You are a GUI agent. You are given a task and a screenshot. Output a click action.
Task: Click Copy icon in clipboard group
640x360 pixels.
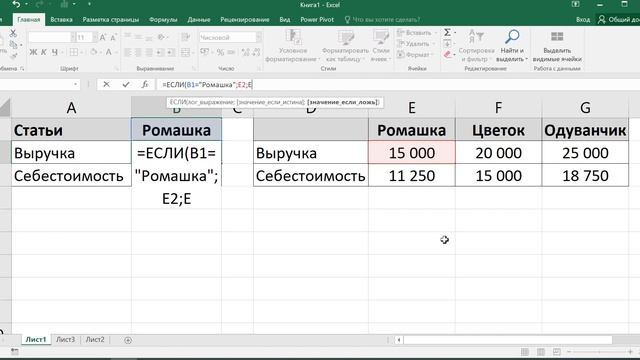pos(13,45)
